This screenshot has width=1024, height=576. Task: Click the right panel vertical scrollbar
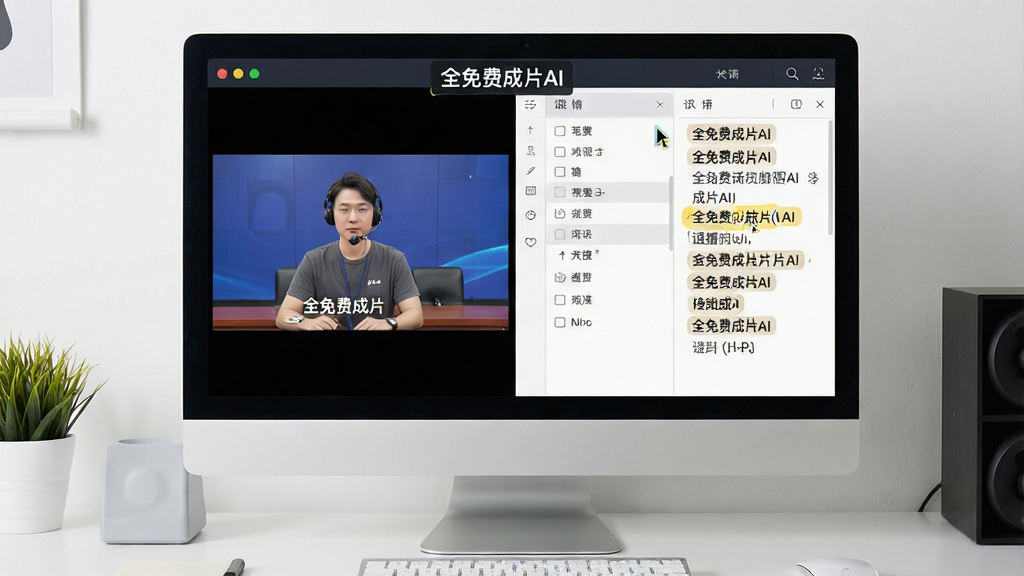[x=831, y=178]
